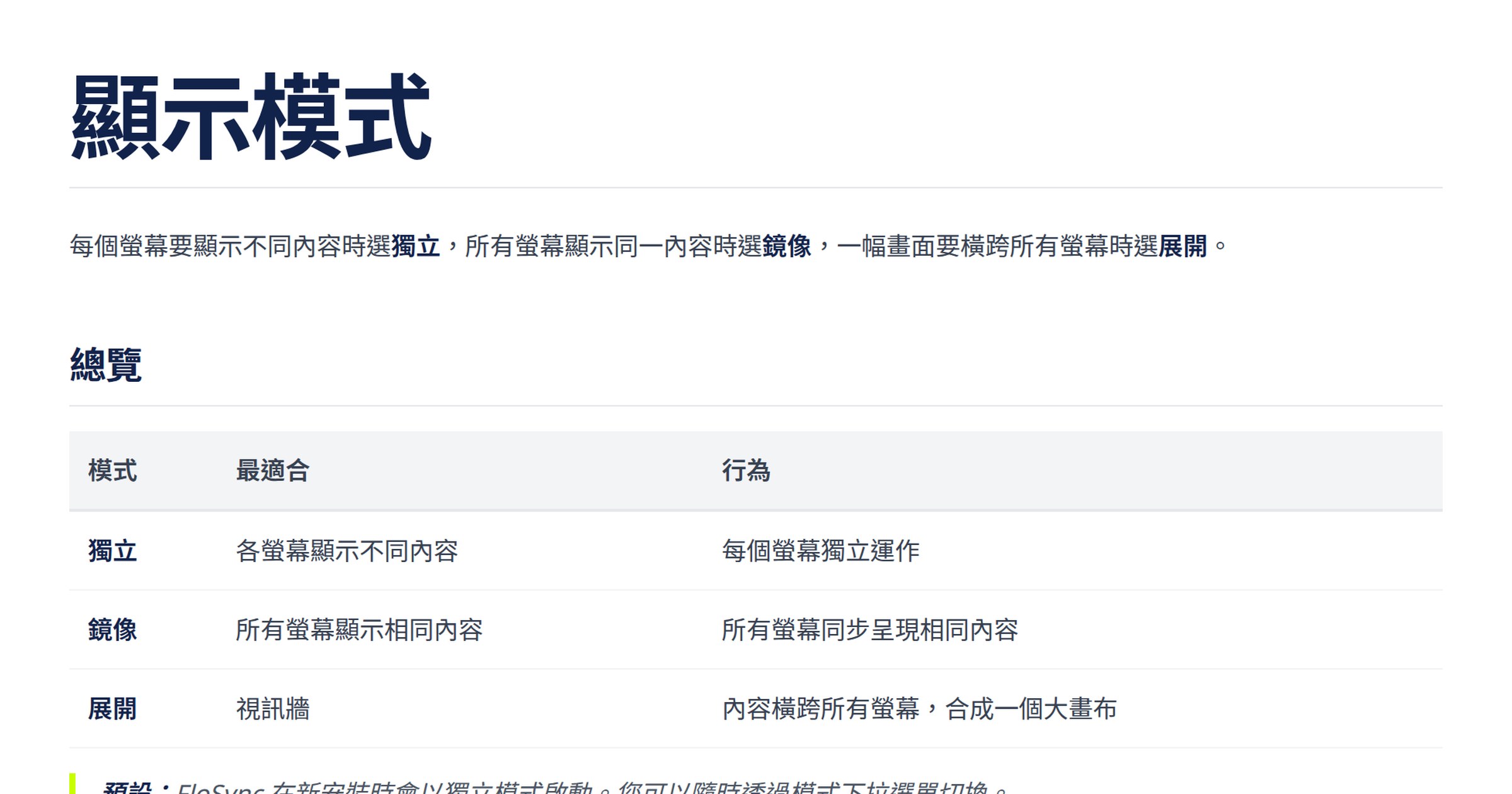Viewport: 1512px width, 794px height.
Task: Click the cell 內容橫跨所有螢幕，合成一個大畫布
Action: pos(919,708)
